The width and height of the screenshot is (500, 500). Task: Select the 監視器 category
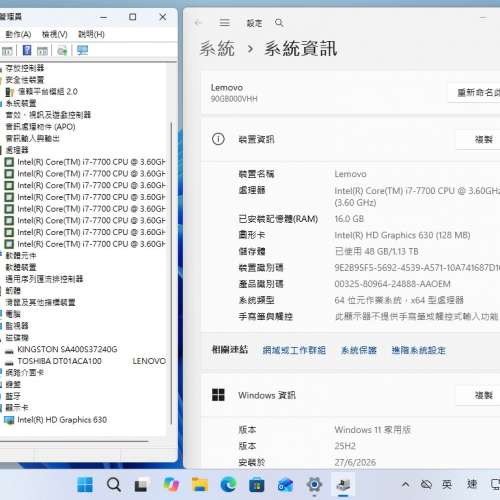17,326
